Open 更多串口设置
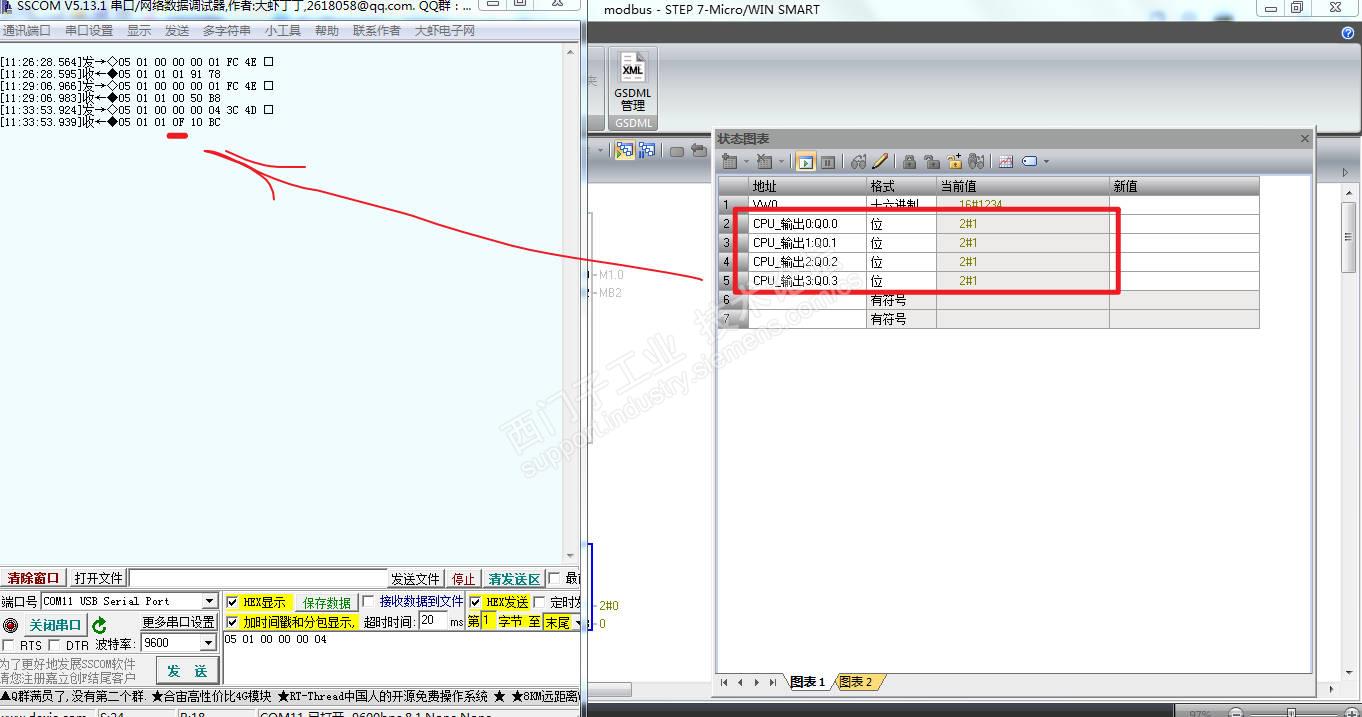 point(179,622)
